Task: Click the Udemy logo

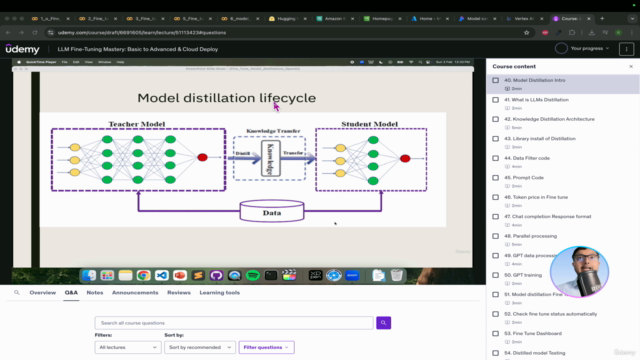Action: (x=22, y=49)
